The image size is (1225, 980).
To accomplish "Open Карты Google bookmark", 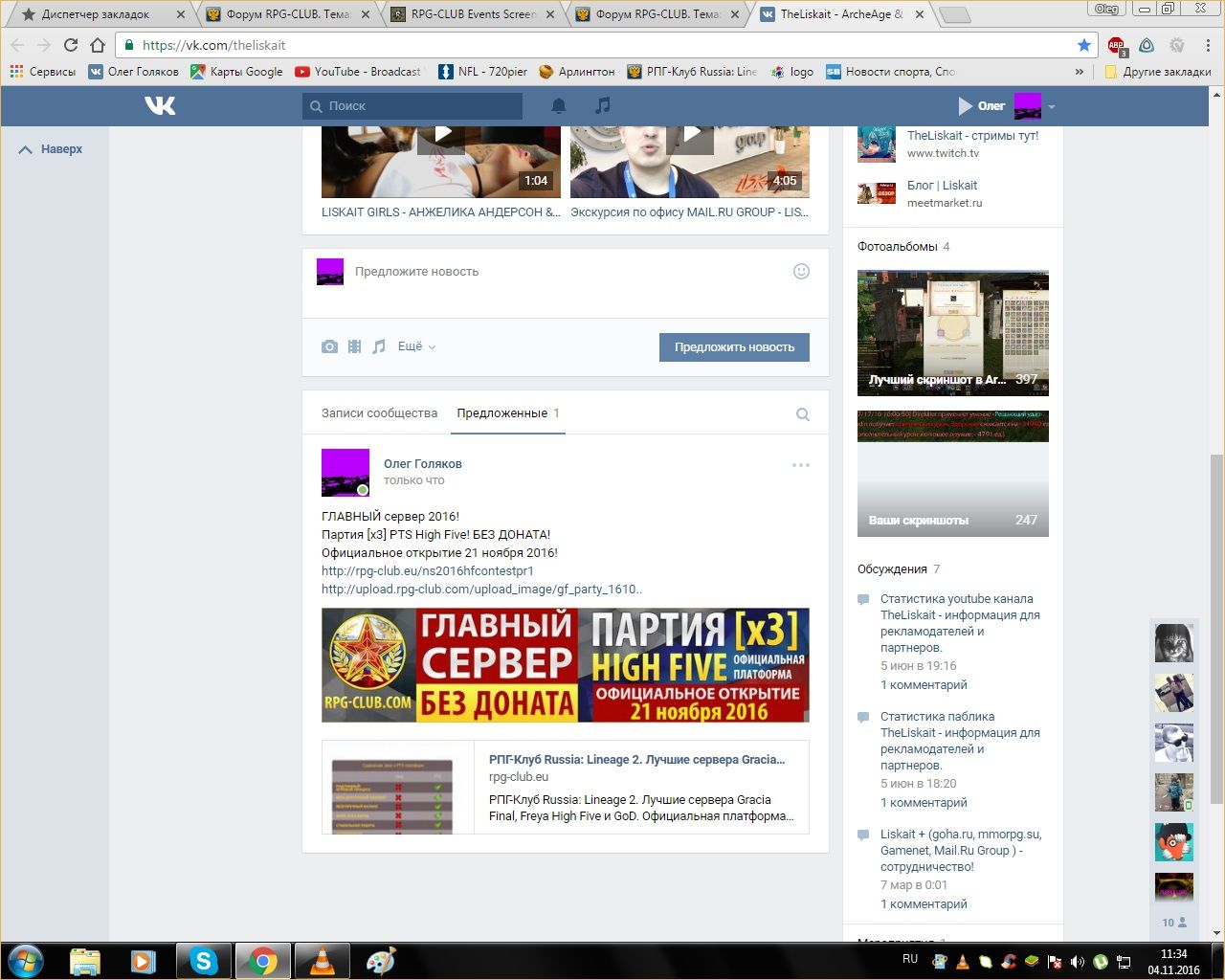I will (236, 72).
